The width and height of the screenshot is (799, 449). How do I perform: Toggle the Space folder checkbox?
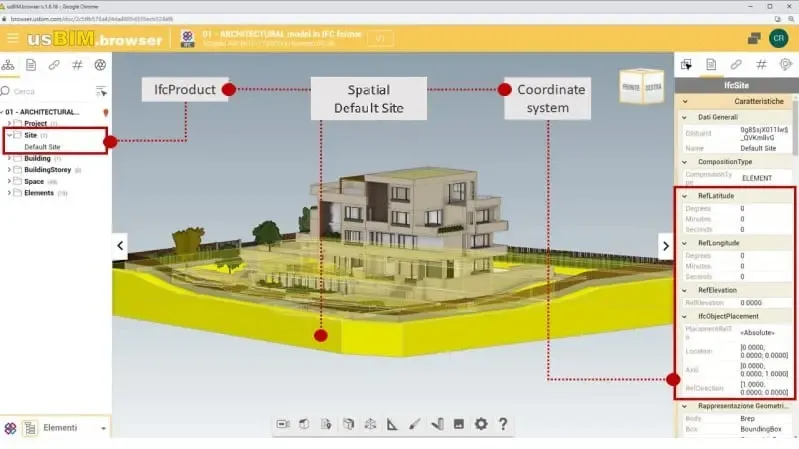click(x=18, y=181)
